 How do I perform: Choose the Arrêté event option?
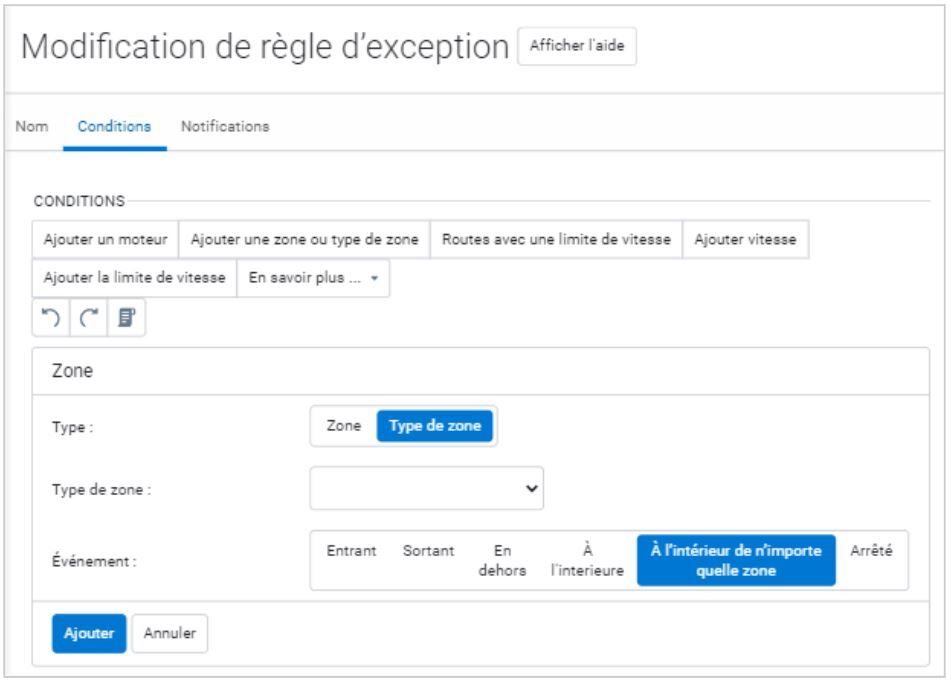(871, 550)
